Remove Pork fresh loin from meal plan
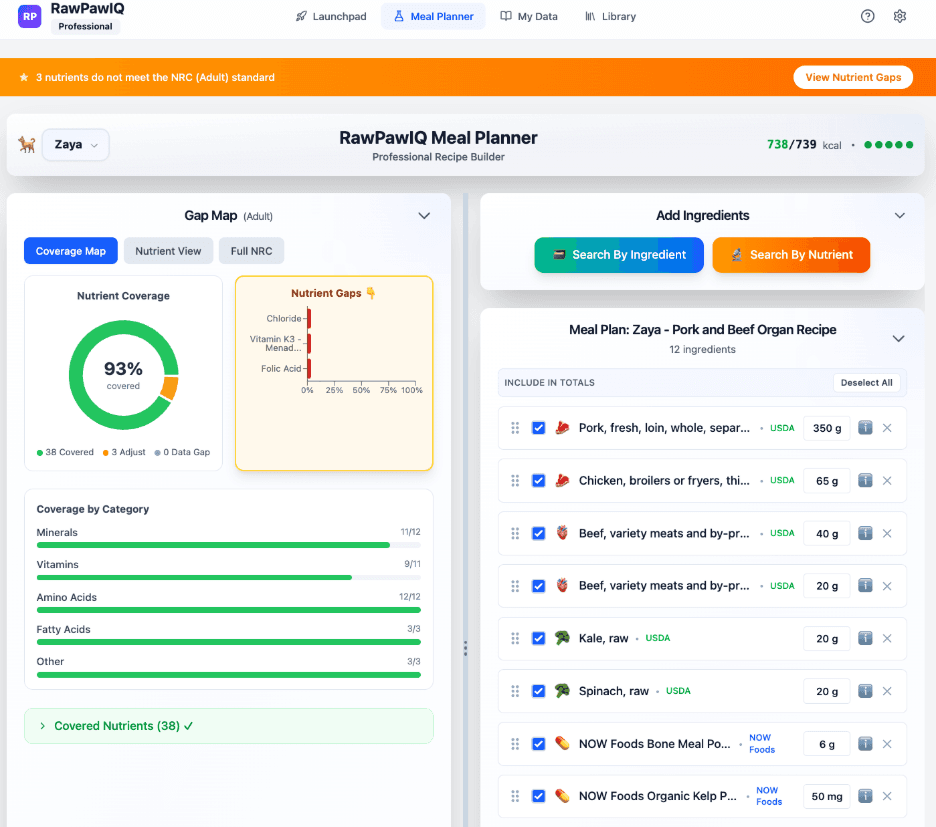 click(x=887, y=428)
